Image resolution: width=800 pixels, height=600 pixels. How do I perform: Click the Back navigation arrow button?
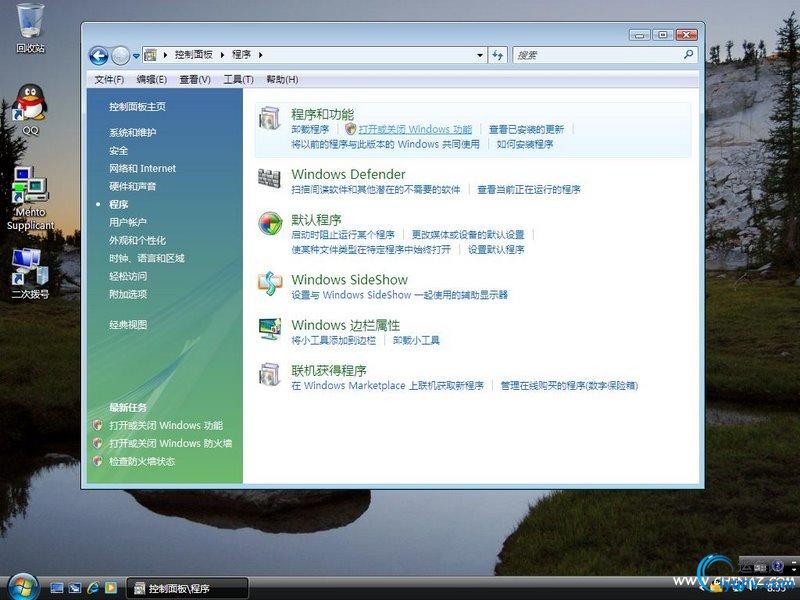(x=98, y=56)
